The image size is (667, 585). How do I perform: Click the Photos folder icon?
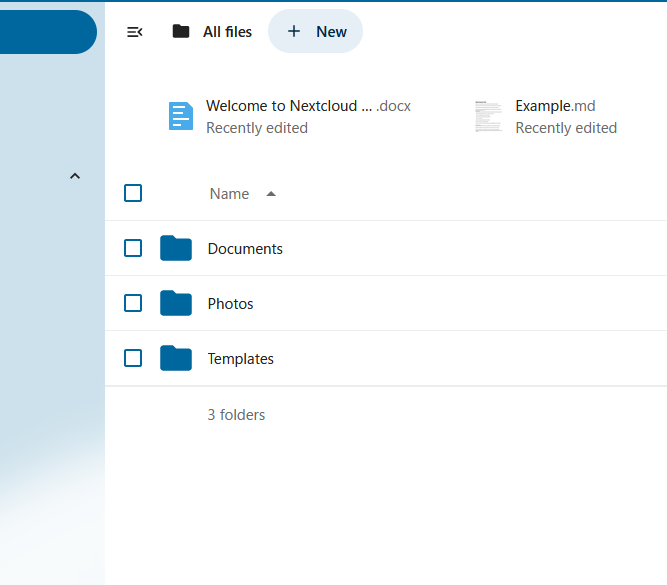pos(176,303)
